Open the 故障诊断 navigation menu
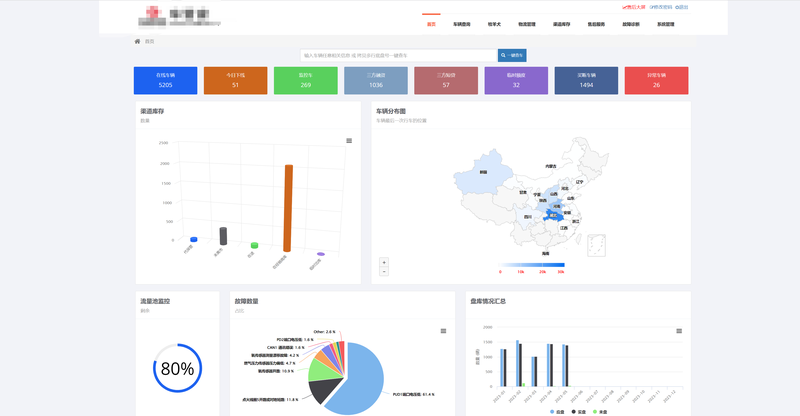Image resolution: width=800 pixels, height=416 pixels. (631, 24)
